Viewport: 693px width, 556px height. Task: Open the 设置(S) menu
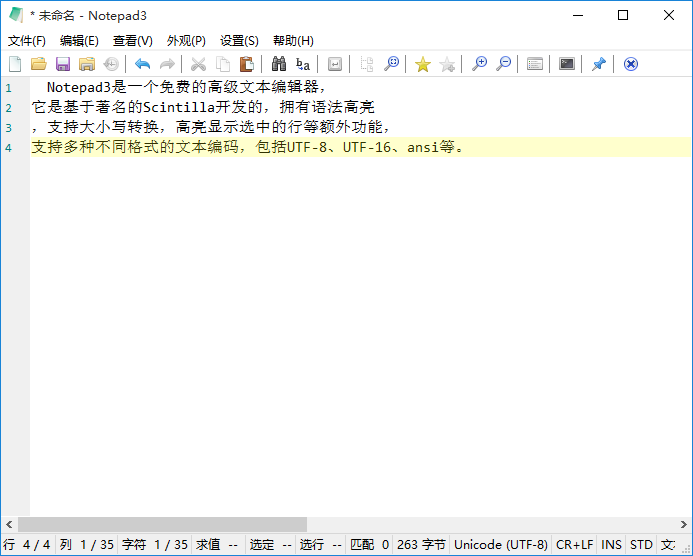point(239,41)
